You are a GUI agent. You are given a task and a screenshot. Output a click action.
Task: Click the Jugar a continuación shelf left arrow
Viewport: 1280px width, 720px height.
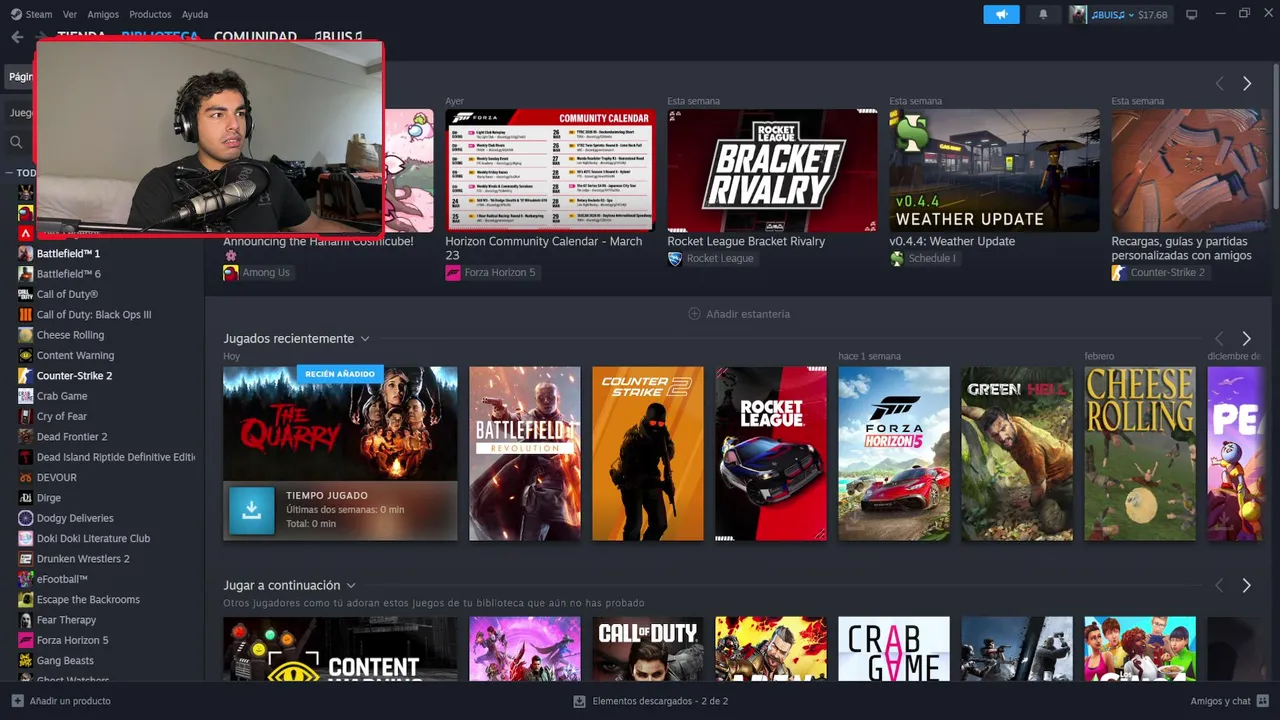(1219, 585)
